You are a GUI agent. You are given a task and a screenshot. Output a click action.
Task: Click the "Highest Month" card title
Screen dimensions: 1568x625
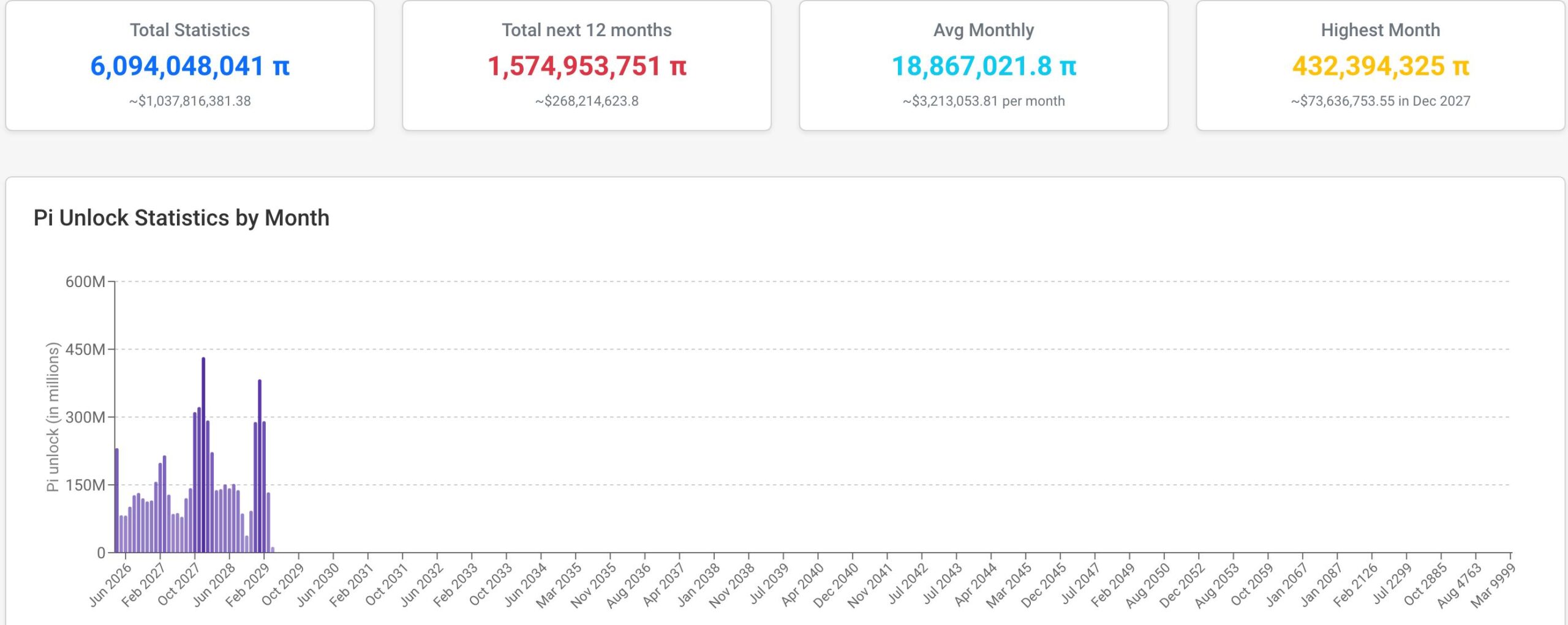1381,30
